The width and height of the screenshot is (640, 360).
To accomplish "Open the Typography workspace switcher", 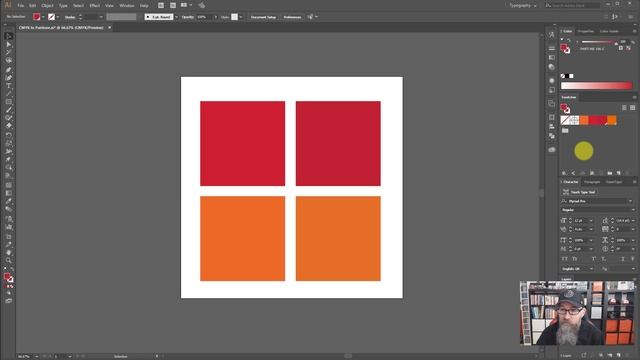I will 523,6.
